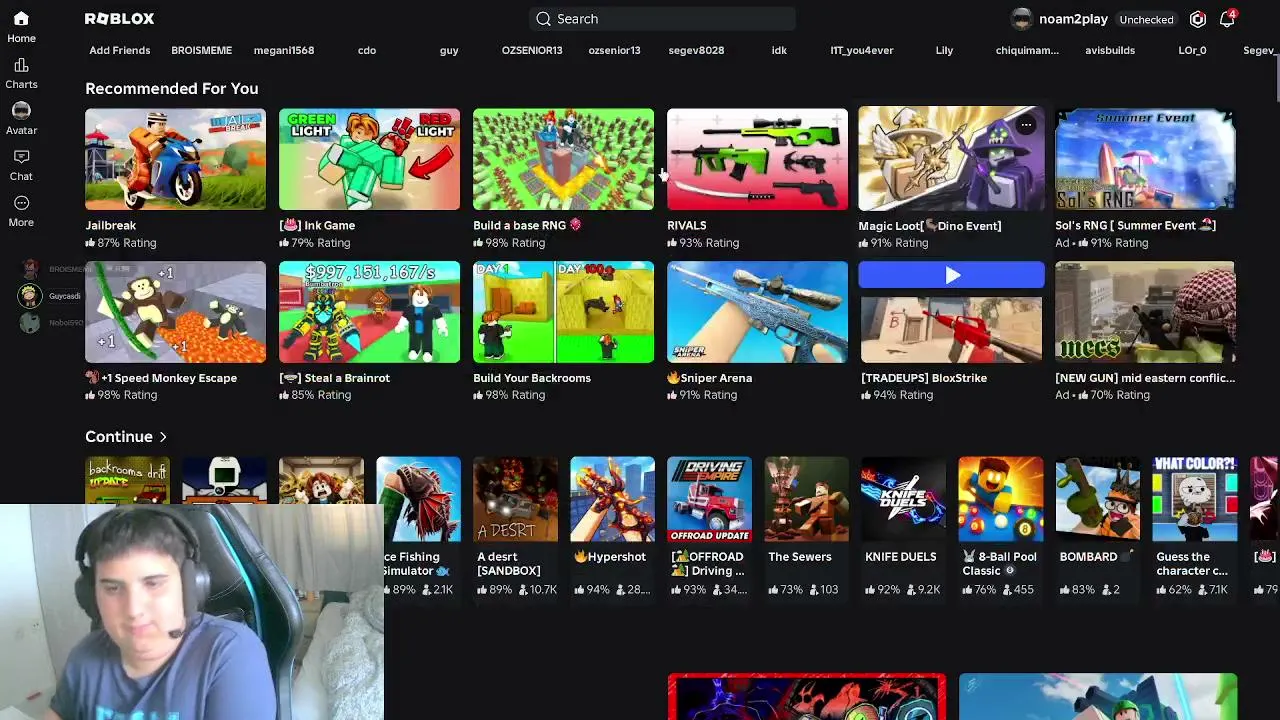Open friend idk
The image size is (1280, 720).
pos(779,50)
